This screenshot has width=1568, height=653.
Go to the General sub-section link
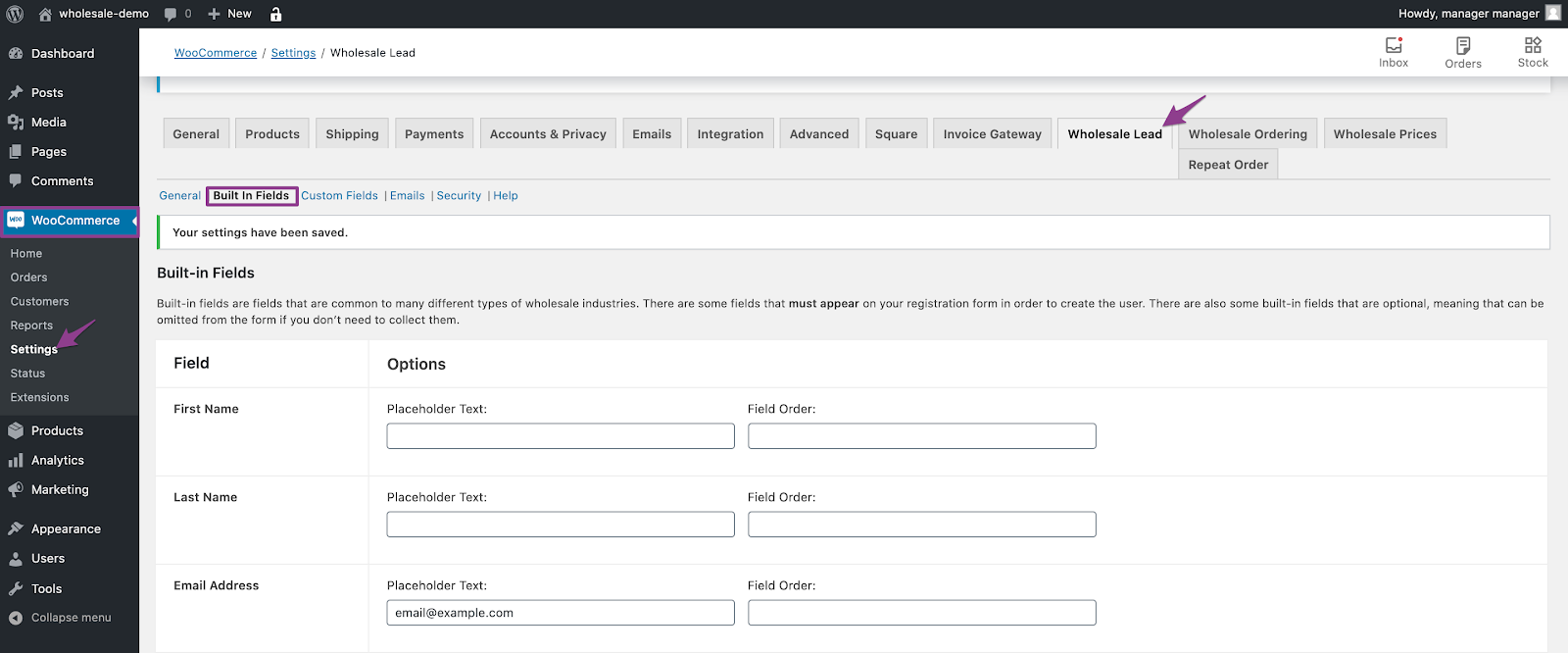(180, 195)
